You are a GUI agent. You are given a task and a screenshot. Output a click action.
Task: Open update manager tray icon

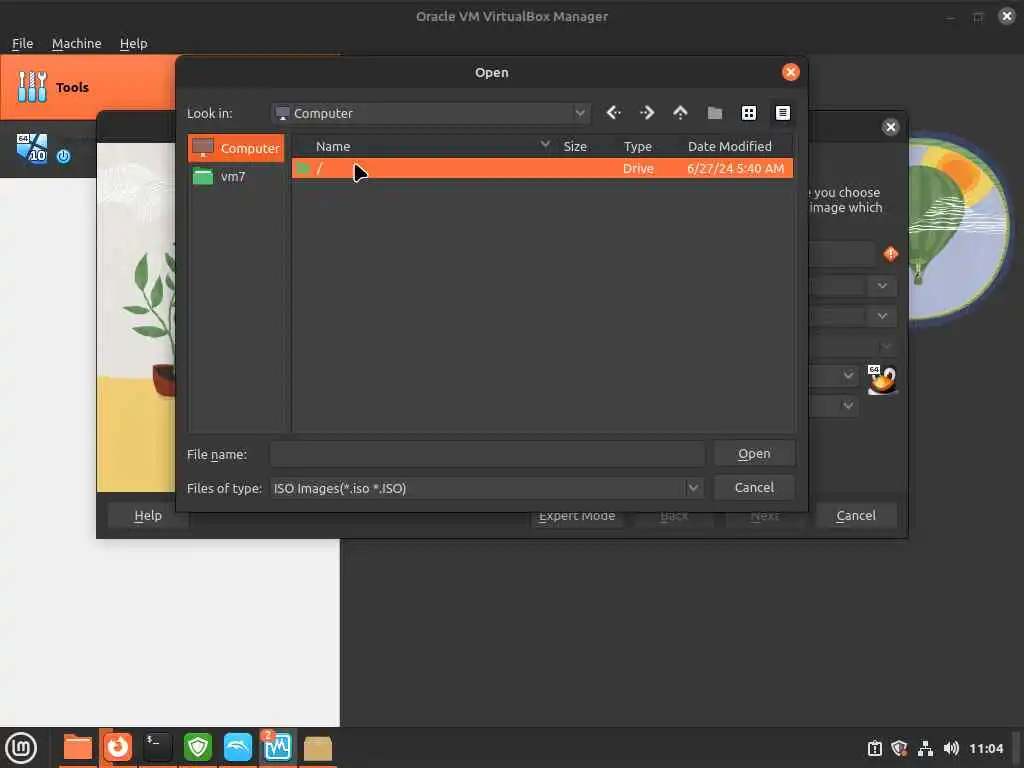click(874, 748)
